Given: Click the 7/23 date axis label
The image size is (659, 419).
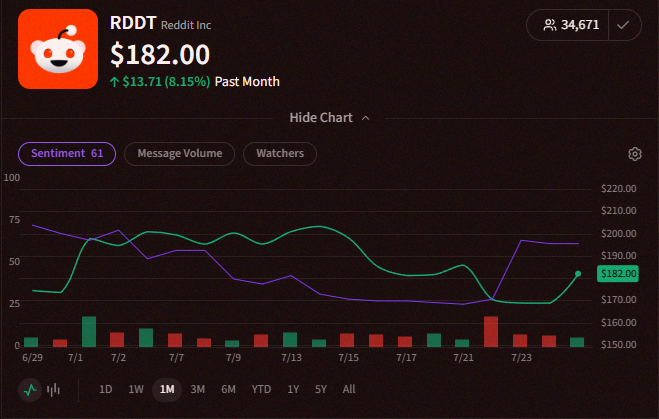Looking at the screenshot, I should coord(521,358).
